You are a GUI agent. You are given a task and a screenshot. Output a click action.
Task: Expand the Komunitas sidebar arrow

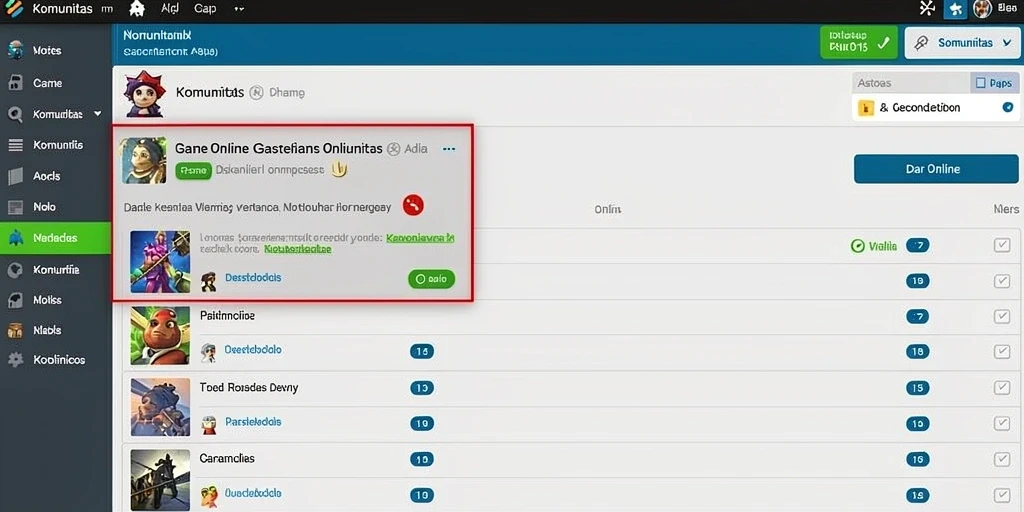pos(98,114)
